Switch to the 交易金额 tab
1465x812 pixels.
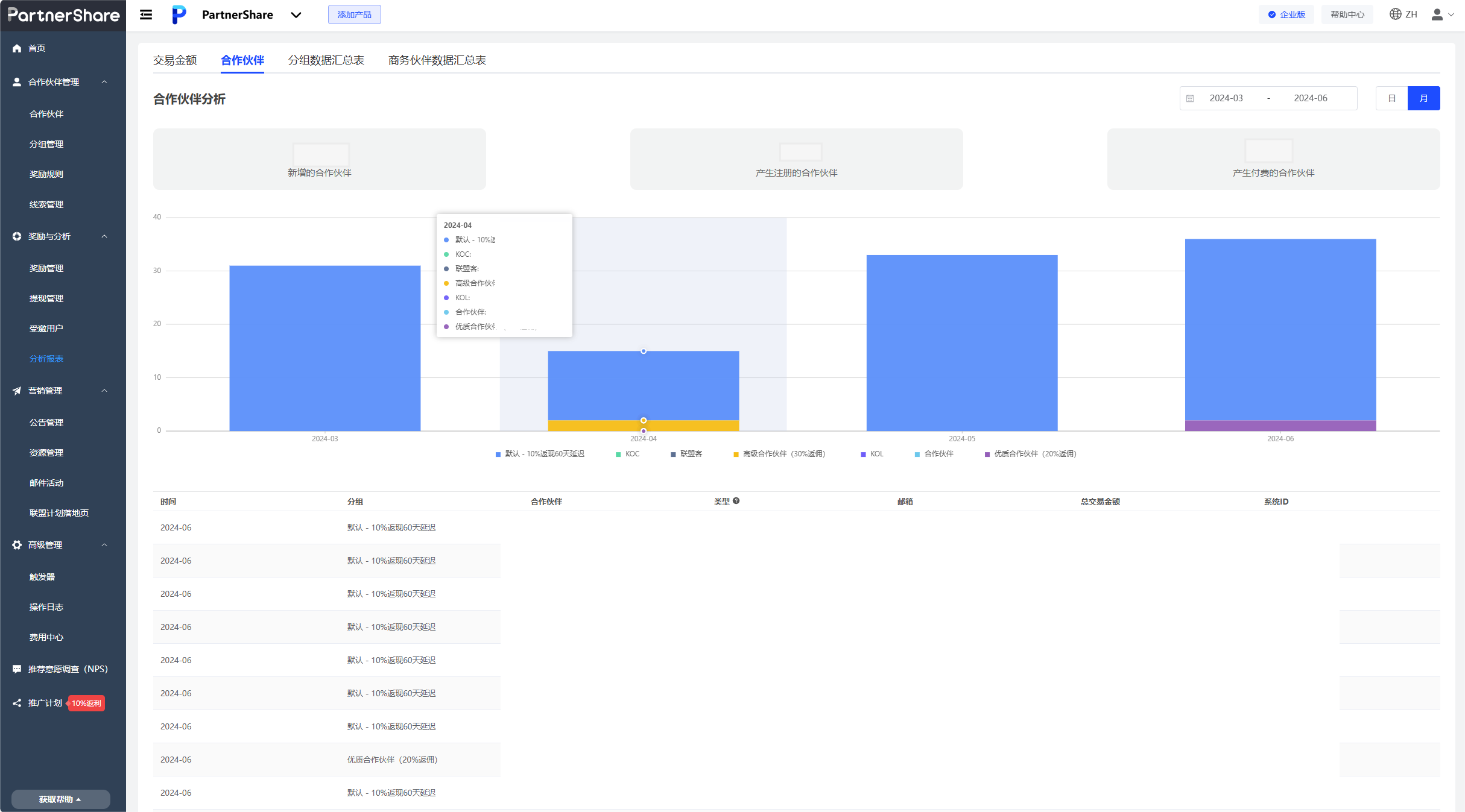175,60
